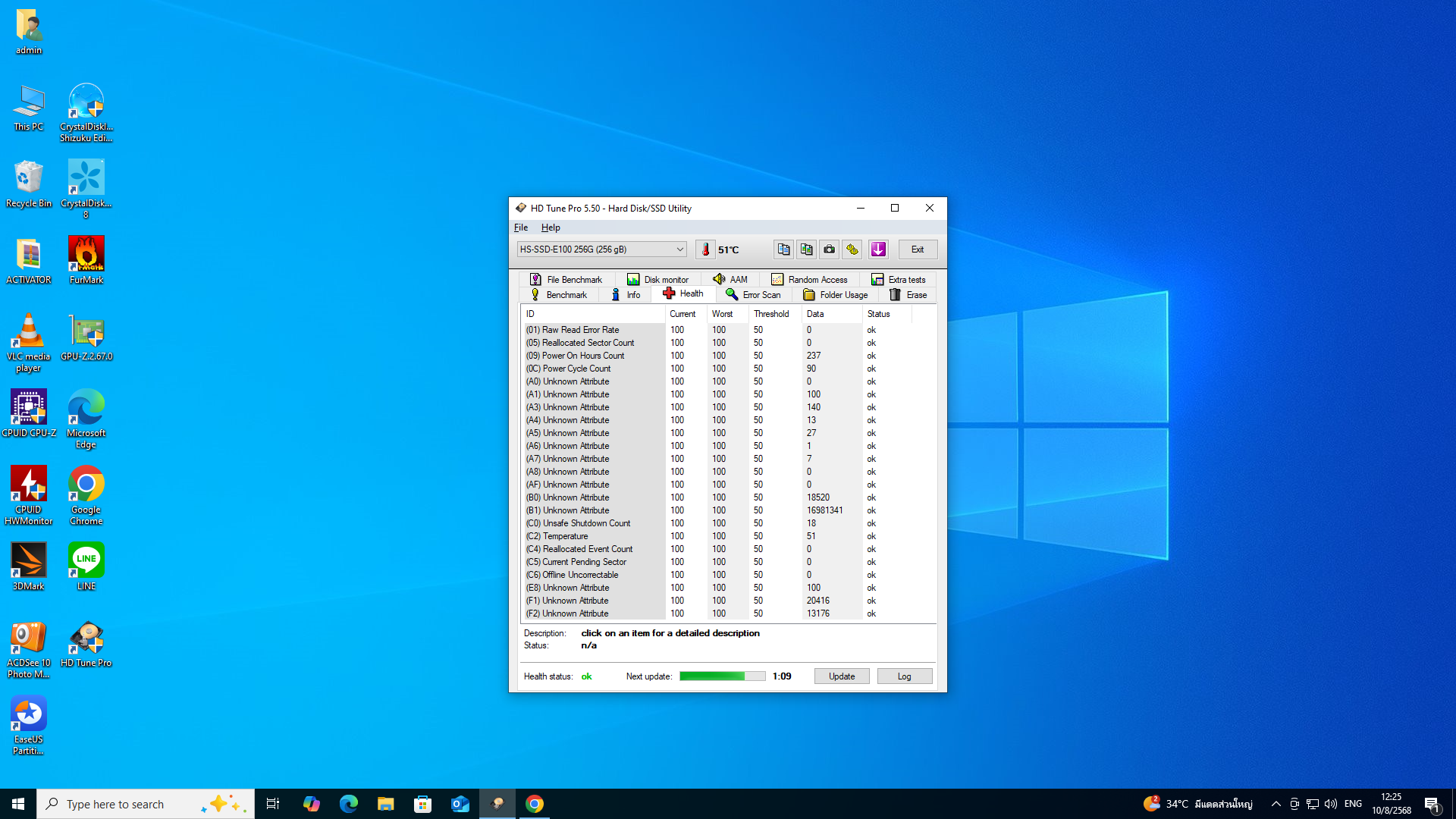The height and width of the screenshot is (819, 1456).
Task: Click File Explorer in the taskbar
Action: [x=385, y=804]
